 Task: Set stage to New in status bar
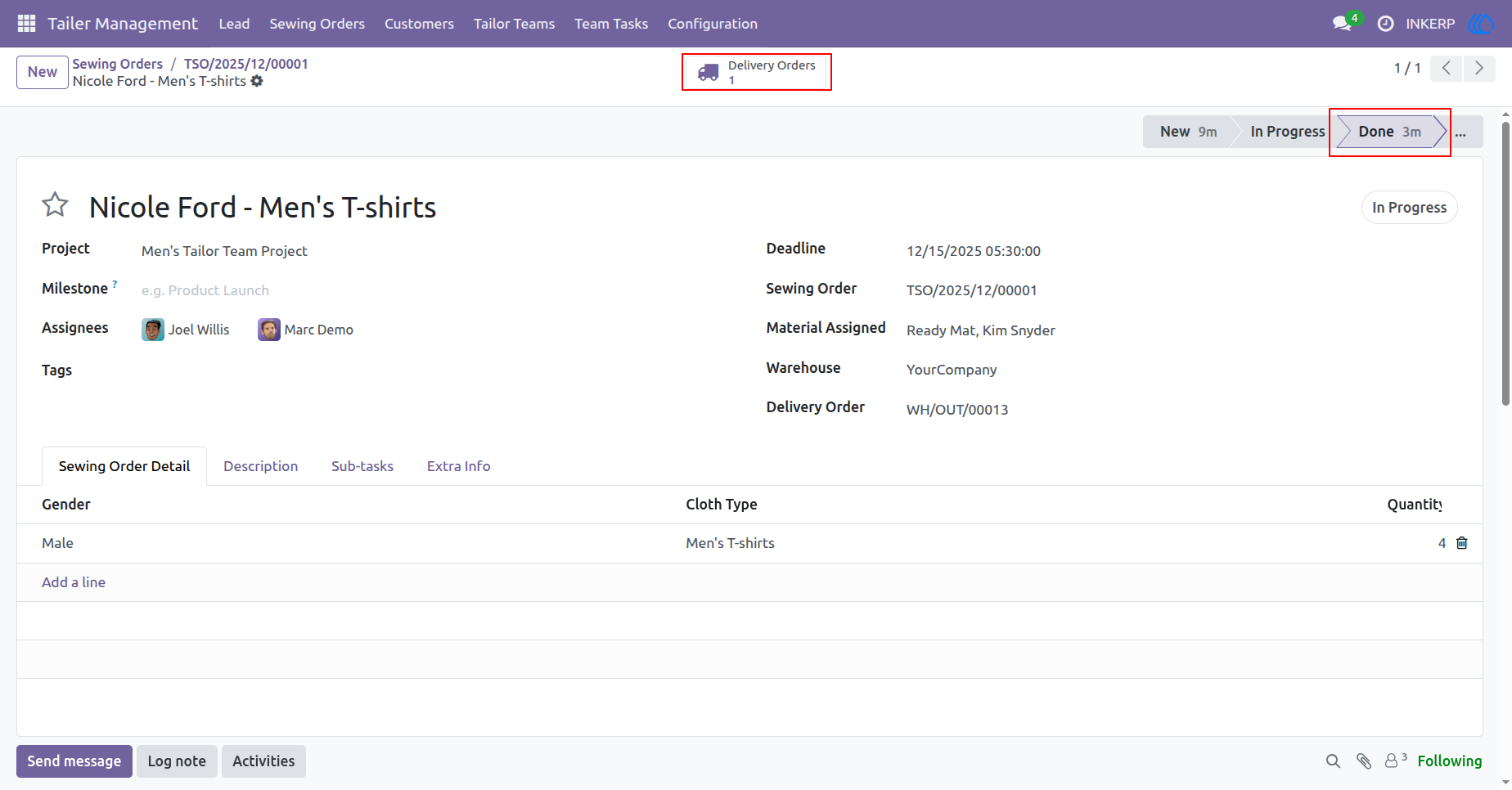(1187, 132)
